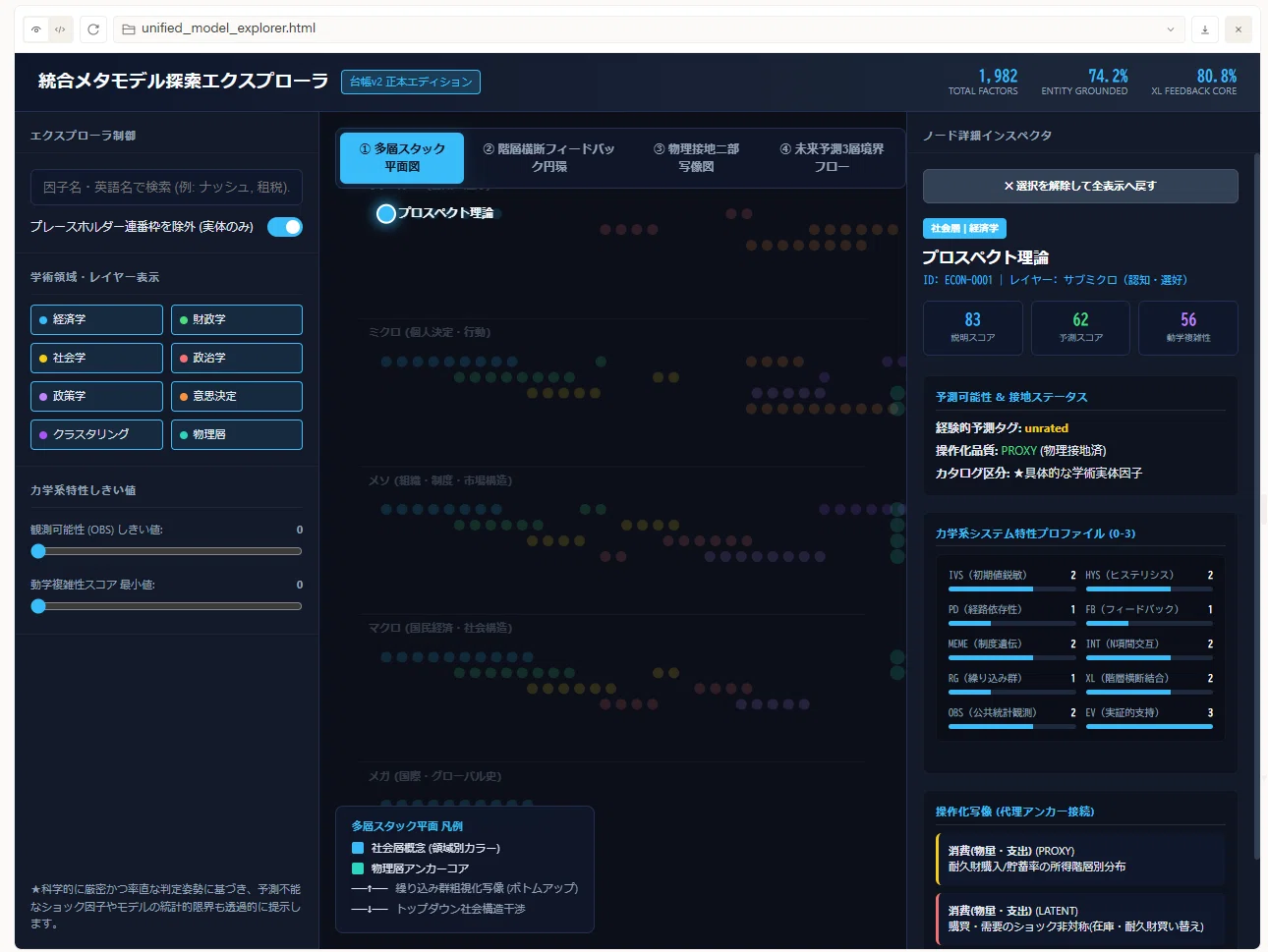The height and width of the screenshot is (952, 1268).
Task: Toggle プレースホルダー連番枠を除外 switch
Action: [285, 227]
